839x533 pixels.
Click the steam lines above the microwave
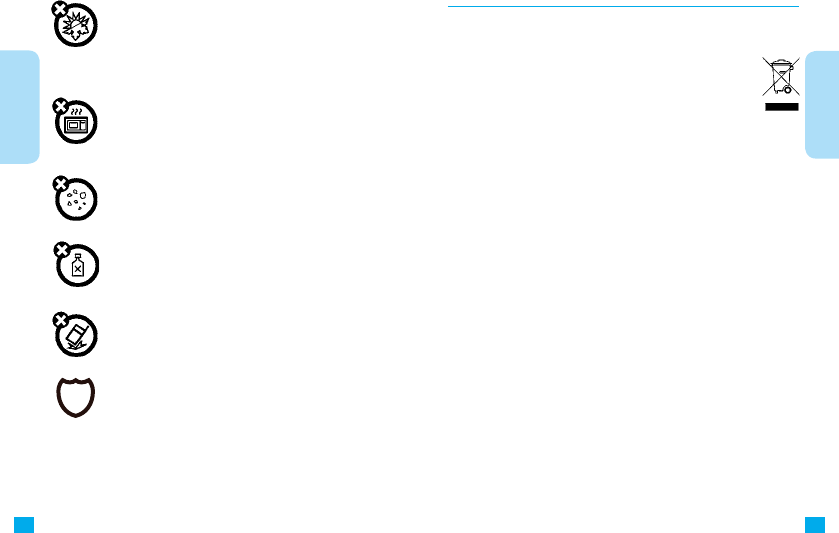click(x=77, y=112)
